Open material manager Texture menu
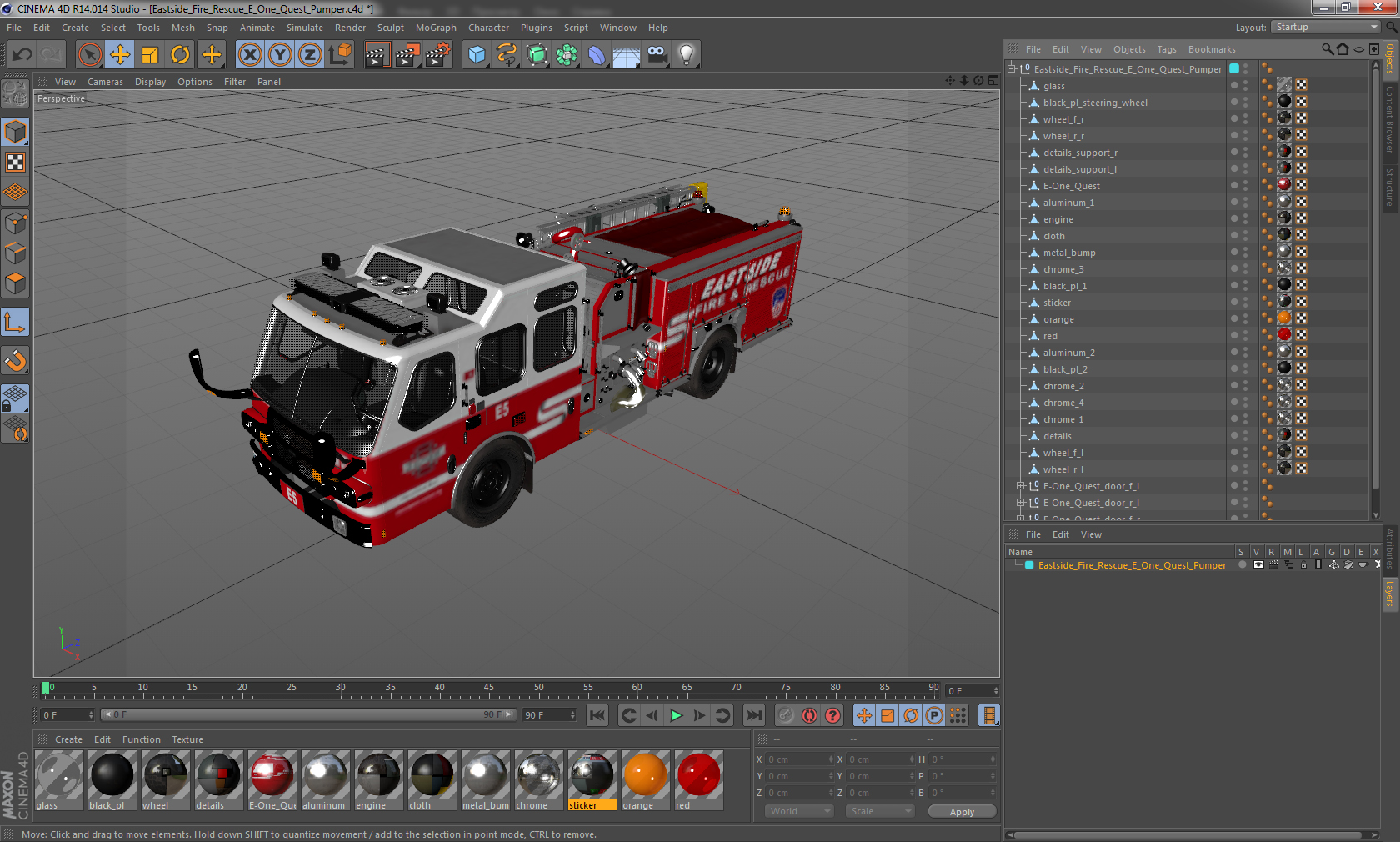This screenshot has width=1400, height=842. click(x=187, y=739)
